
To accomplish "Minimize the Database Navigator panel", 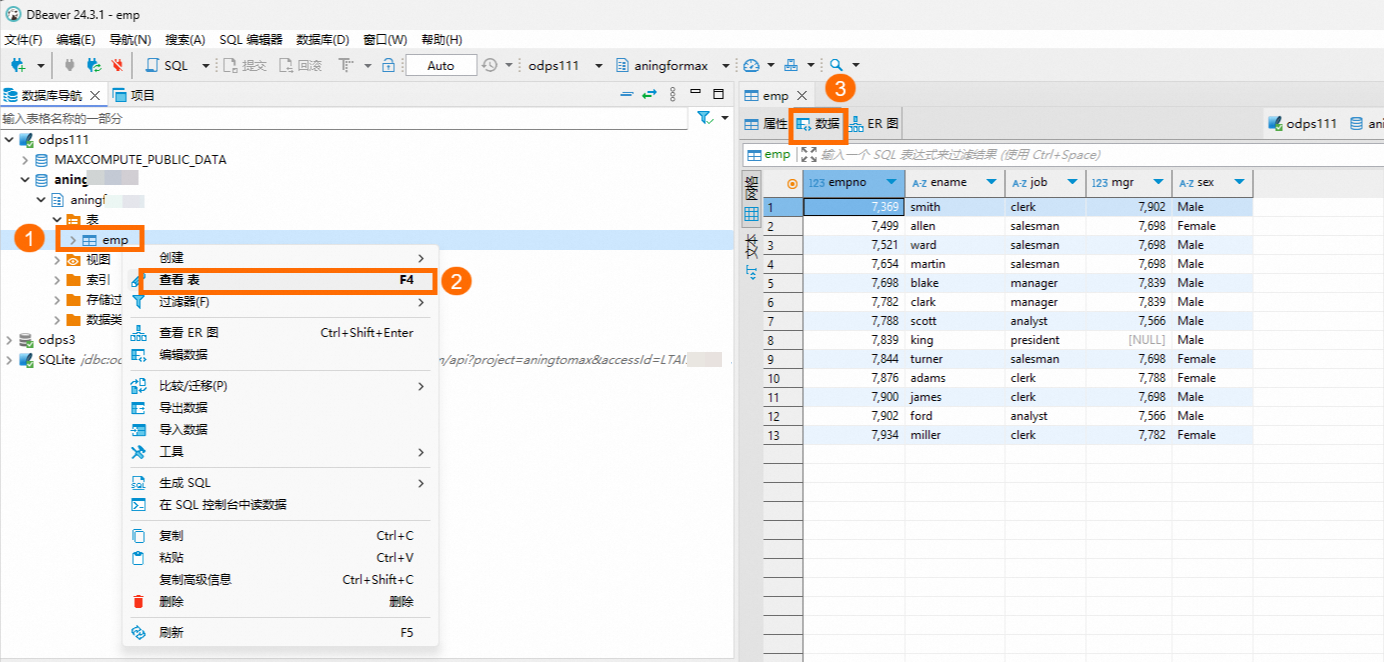I will [696, 94].
